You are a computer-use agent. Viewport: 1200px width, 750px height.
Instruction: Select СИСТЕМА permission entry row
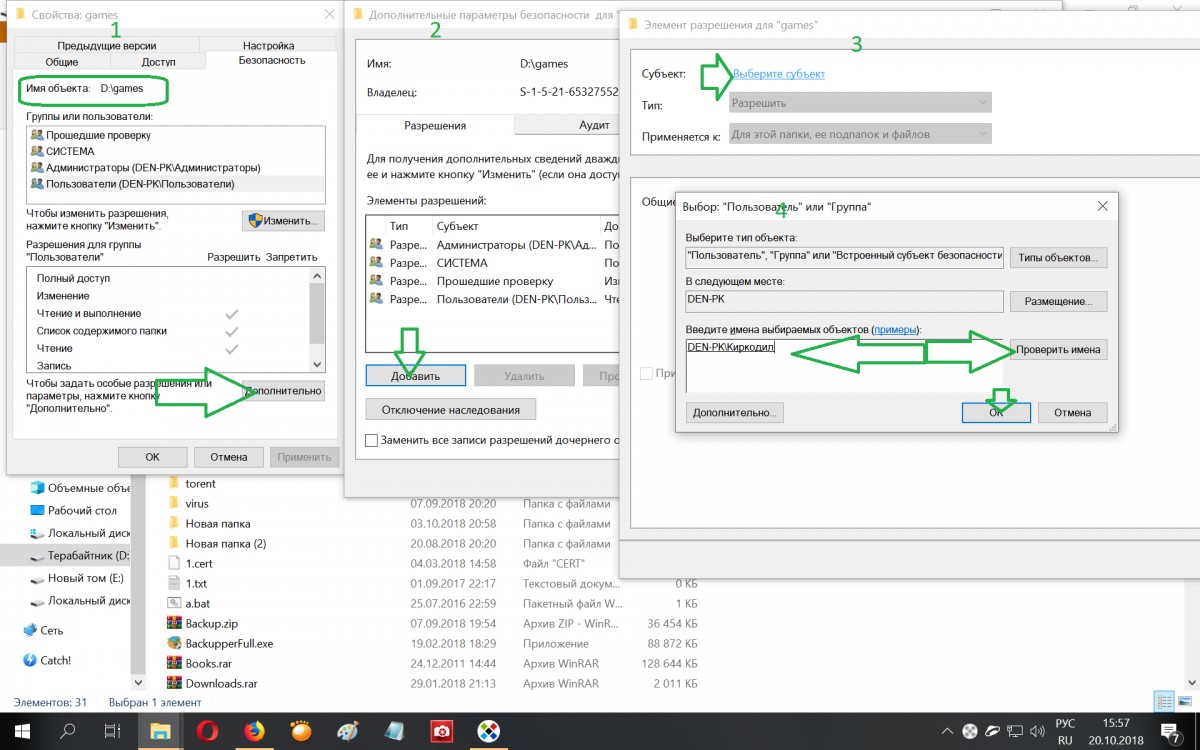coord(494,263)
